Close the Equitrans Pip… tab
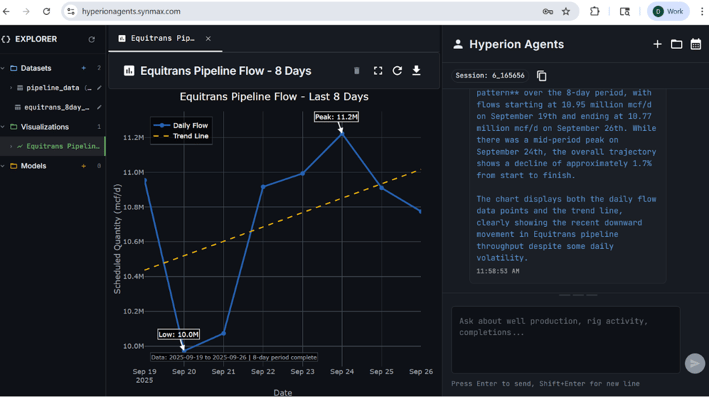This screenshot has width=709, height=397. point(208,38)
